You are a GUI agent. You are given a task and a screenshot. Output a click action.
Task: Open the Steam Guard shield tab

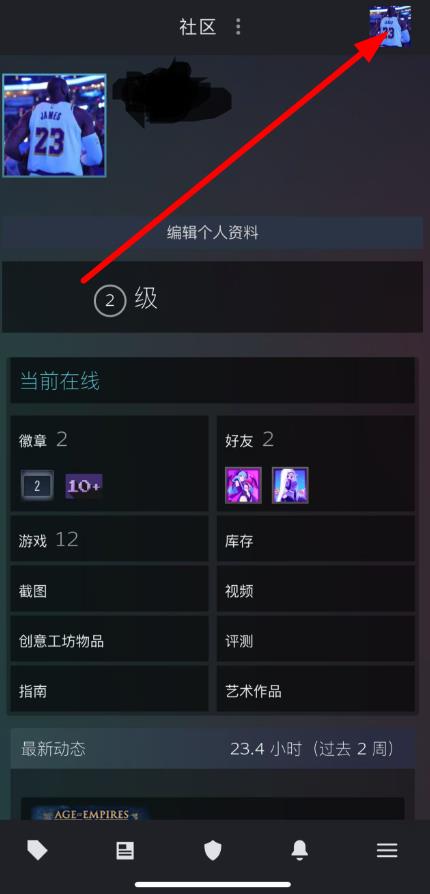click(212, 851)
